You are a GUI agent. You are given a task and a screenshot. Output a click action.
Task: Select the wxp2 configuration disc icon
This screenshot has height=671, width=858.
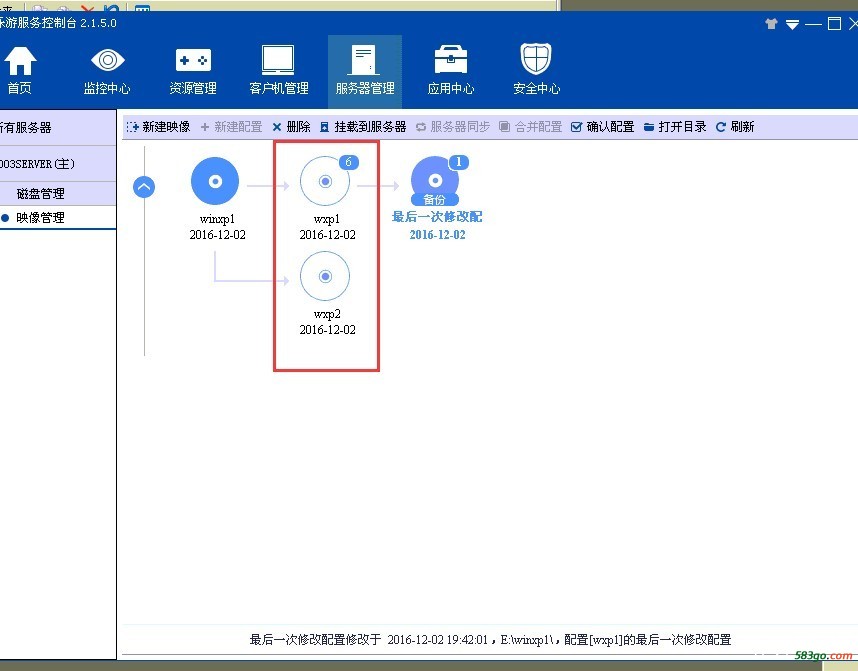pyautogui.click(x=325, y=276)
